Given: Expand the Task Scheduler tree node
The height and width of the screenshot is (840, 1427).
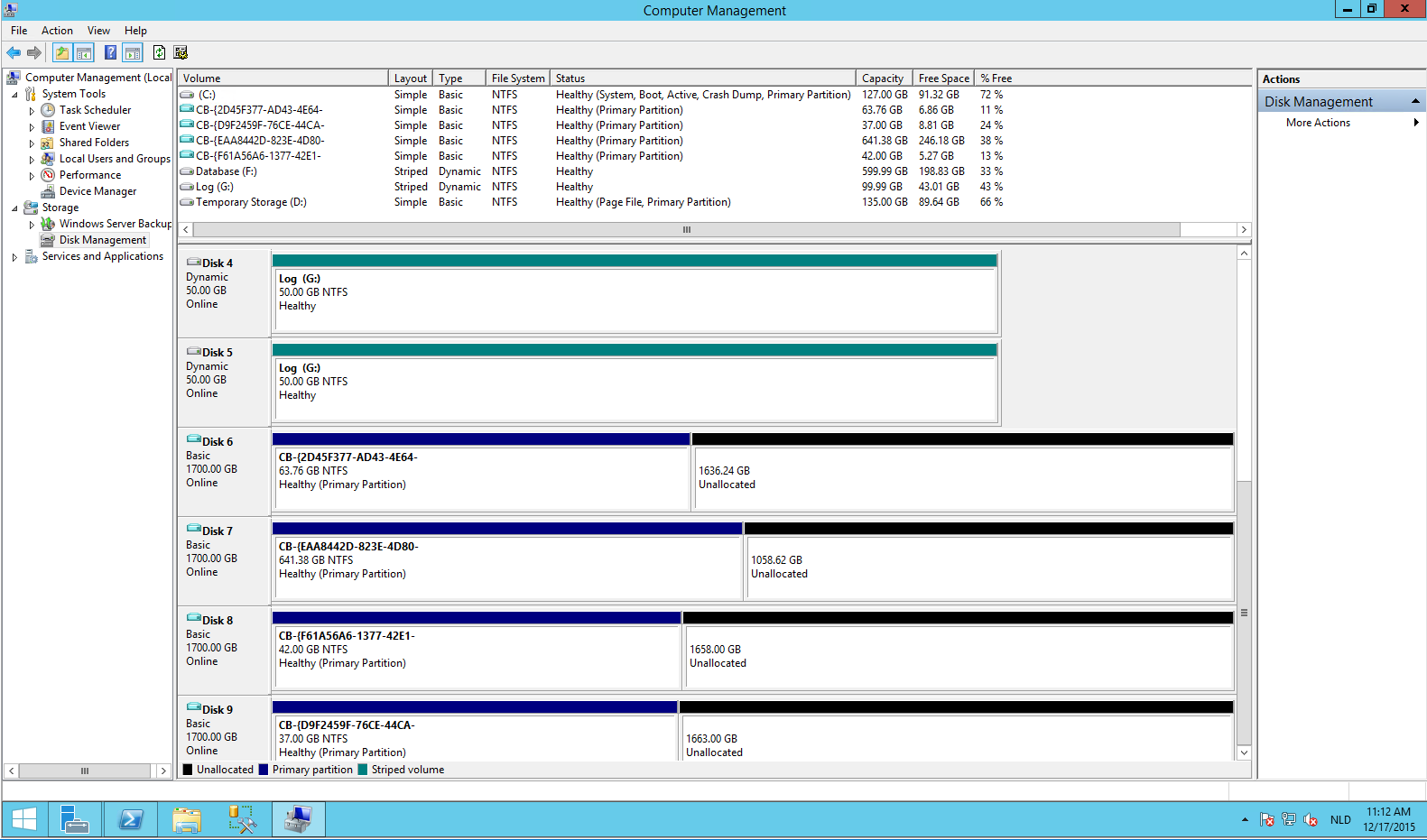Looking at the screenshot, I should coord(32,111).
